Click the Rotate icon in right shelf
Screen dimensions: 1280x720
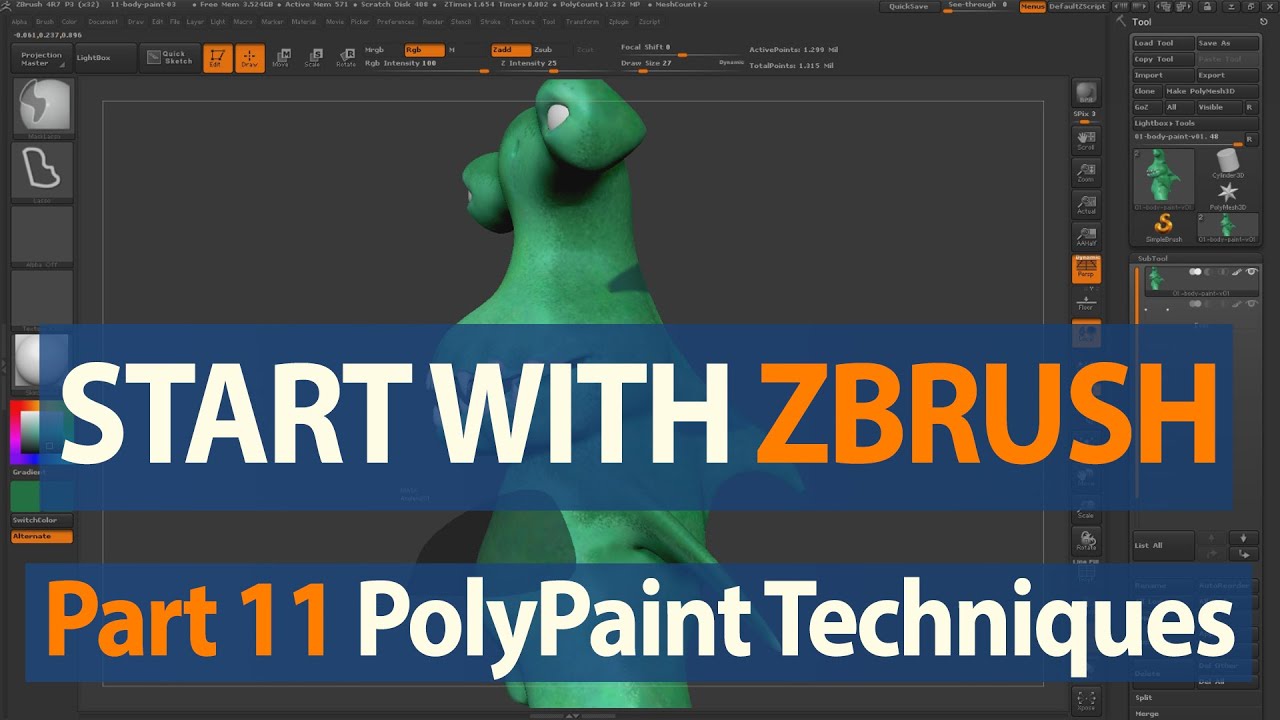pos(1086,540)
